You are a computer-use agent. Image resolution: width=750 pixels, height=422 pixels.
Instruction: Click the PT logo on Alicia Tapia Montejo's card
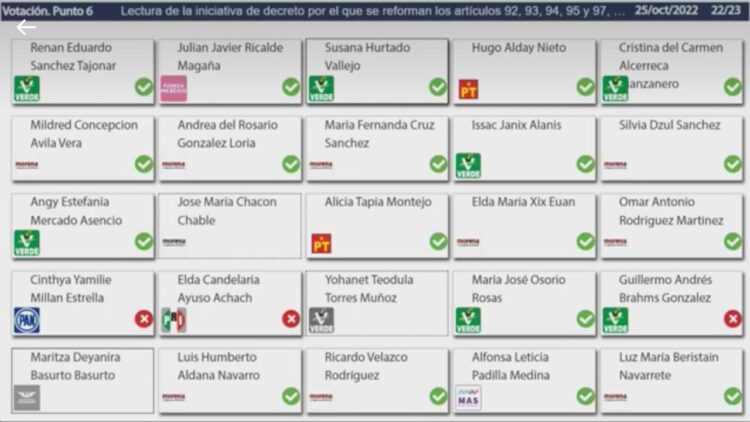(x=321, y=244)
